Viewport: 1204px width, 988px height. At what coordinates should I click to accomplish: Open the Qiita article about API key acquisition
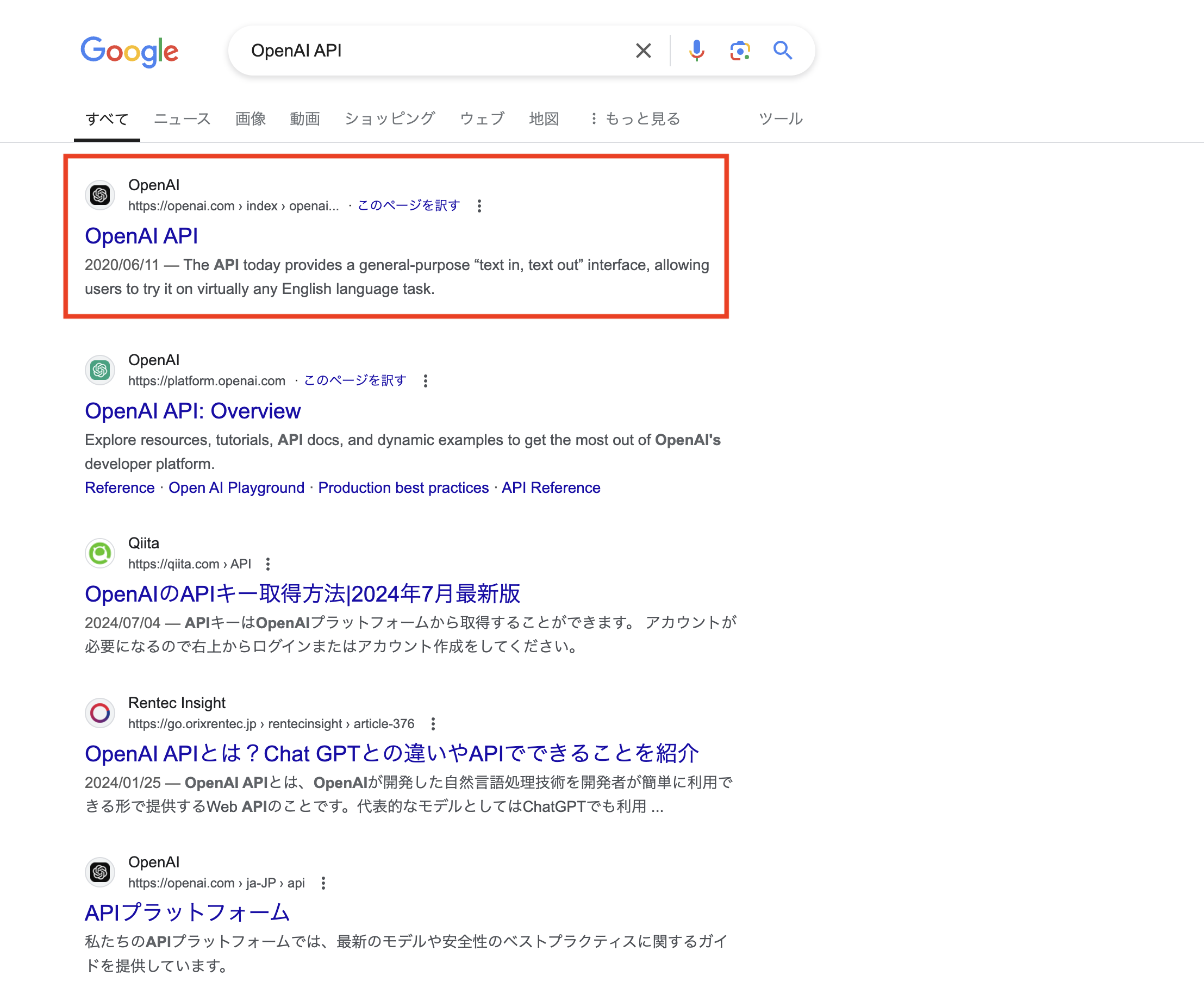point(303,593)
